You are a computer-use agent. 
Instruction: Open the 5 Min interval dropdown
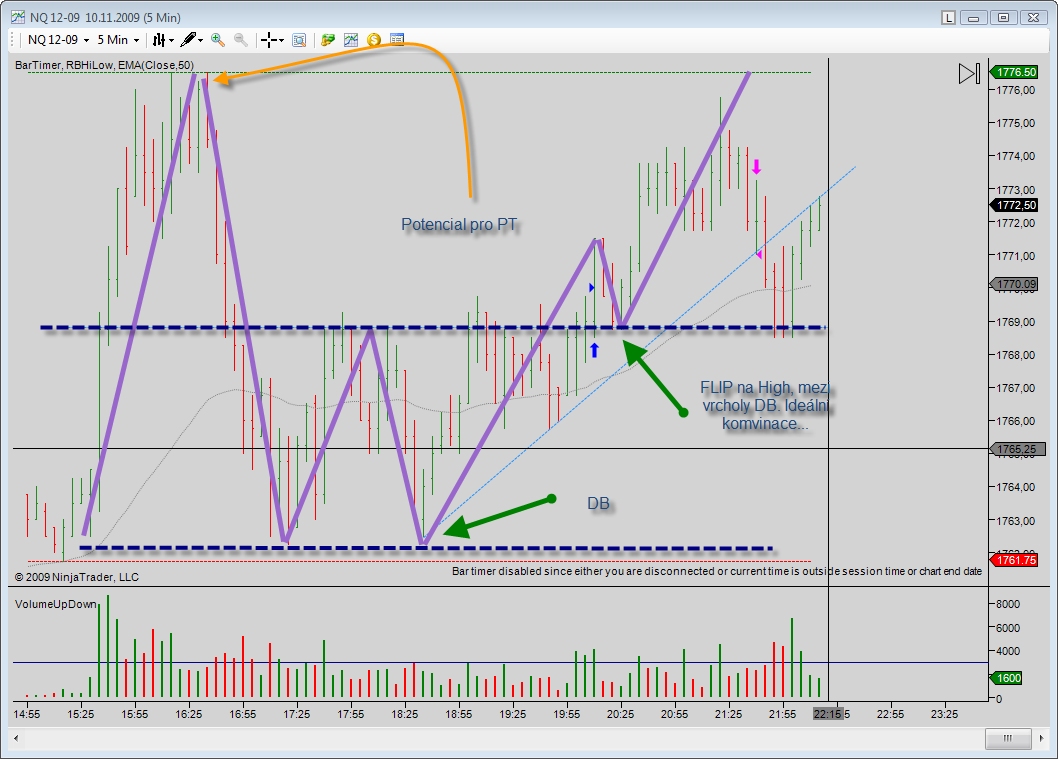click(x=118, y=40)
